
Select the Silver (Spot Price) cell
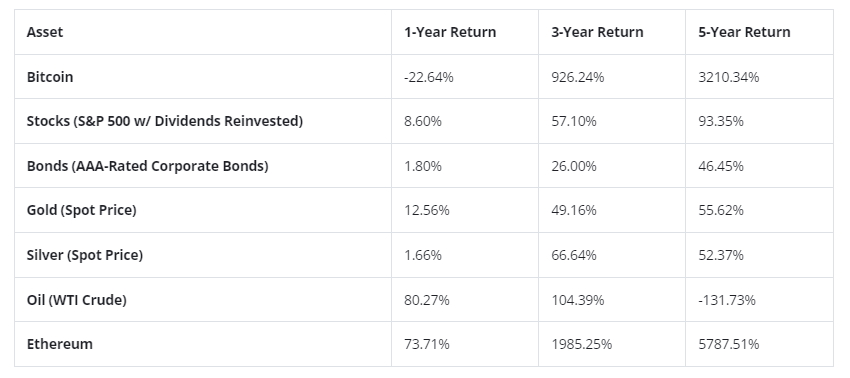click(x=85, y=255)
